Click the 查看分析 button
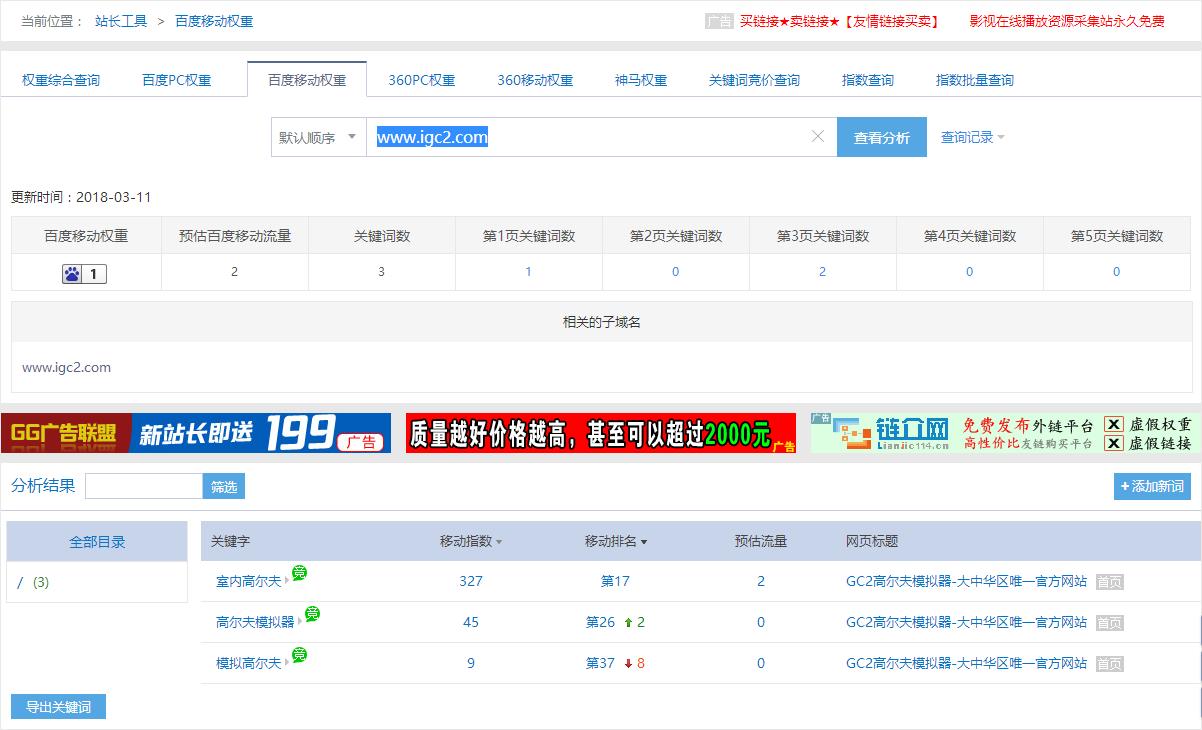The width and height of the screenshot is (1202, 730). tap(881, 137)
